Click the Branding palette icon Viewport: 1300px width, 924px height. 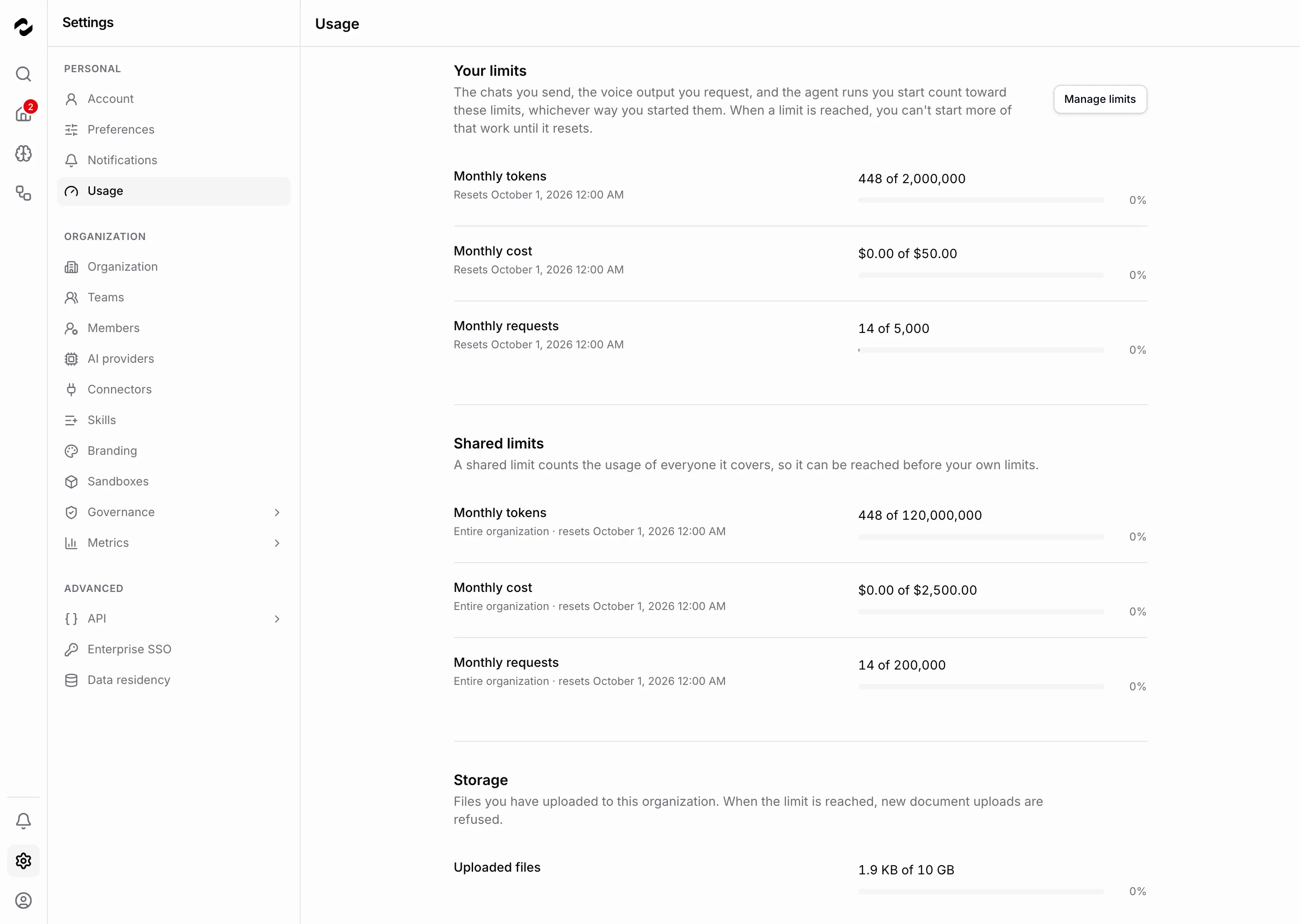coord(71,451)
